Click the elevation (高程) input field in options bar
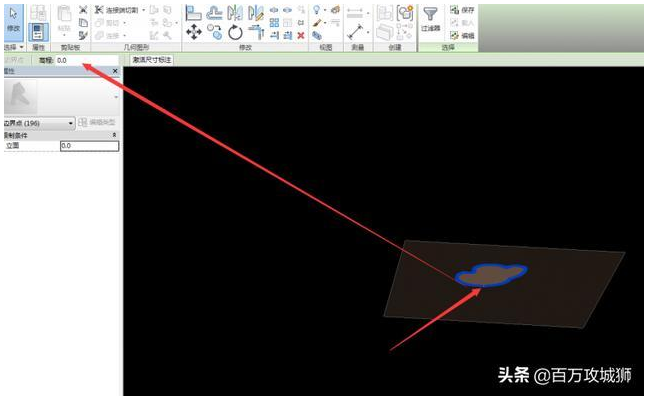The image size is (648, 398). (87, 60)
